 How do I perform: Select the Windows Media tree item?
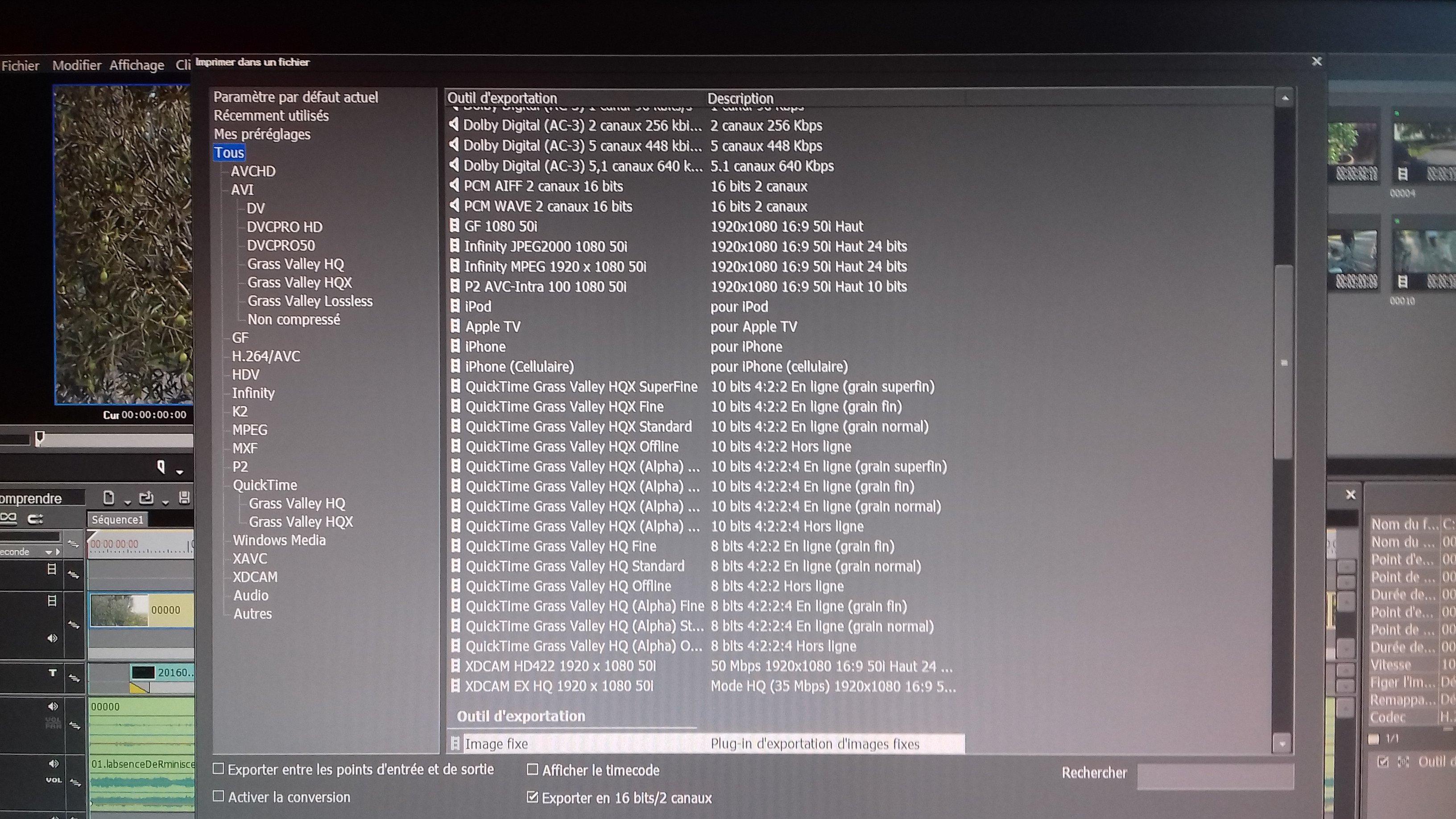[x=279, y=540]
